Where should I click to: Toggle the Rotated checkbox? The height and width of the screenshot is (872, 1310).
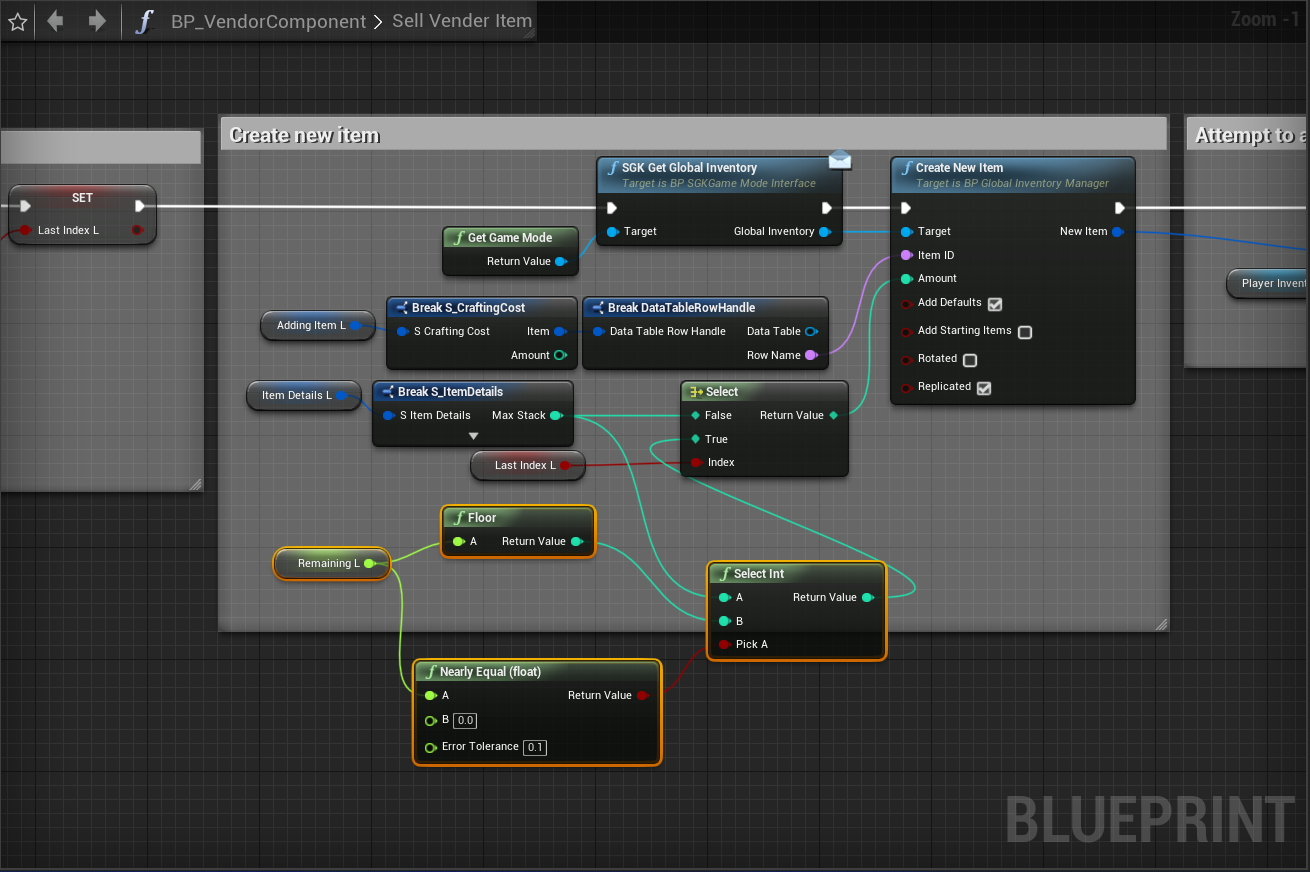[969, 360]
